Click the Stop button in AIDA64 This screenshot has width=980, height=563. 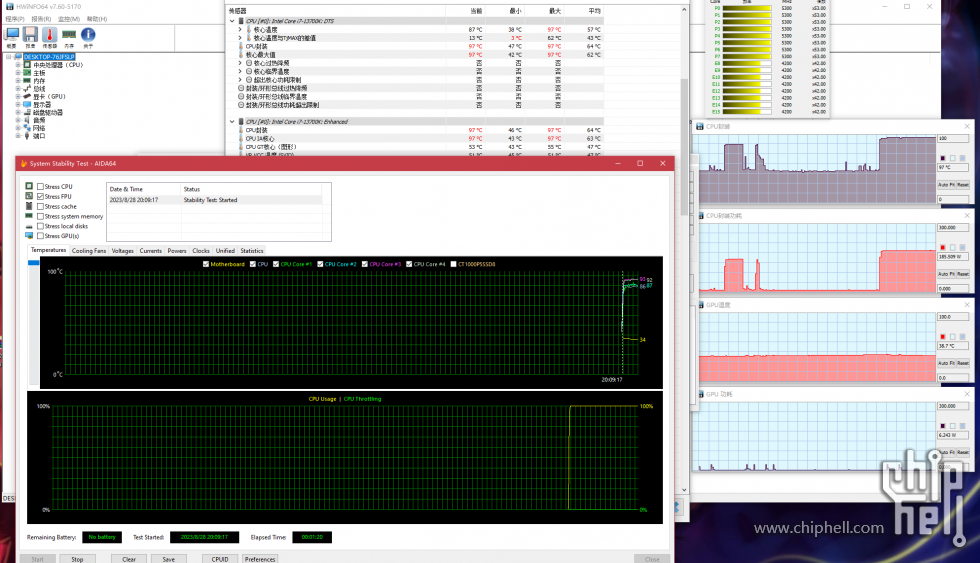pos(78,559)
